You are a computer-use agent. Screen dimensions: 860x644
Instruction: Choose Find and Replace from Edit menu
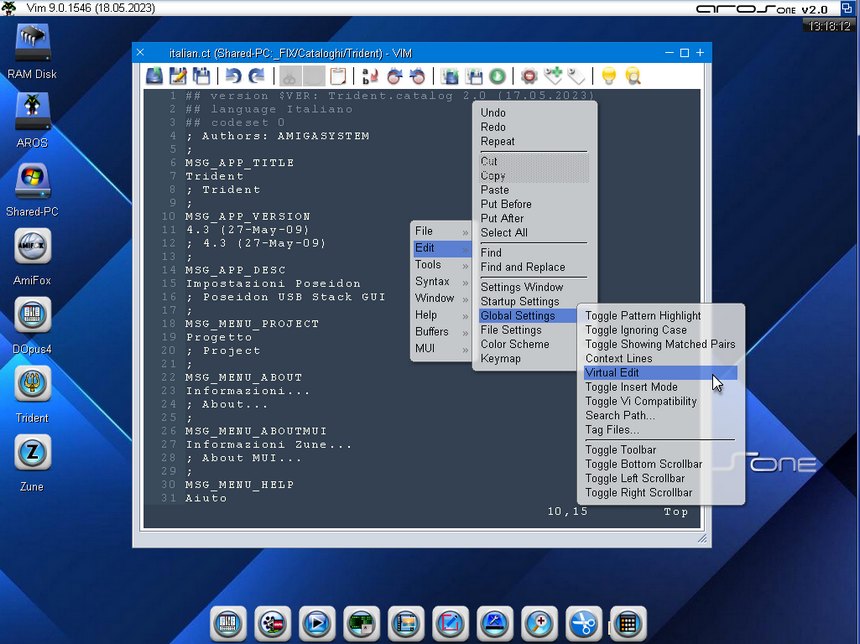coord(522,267)
